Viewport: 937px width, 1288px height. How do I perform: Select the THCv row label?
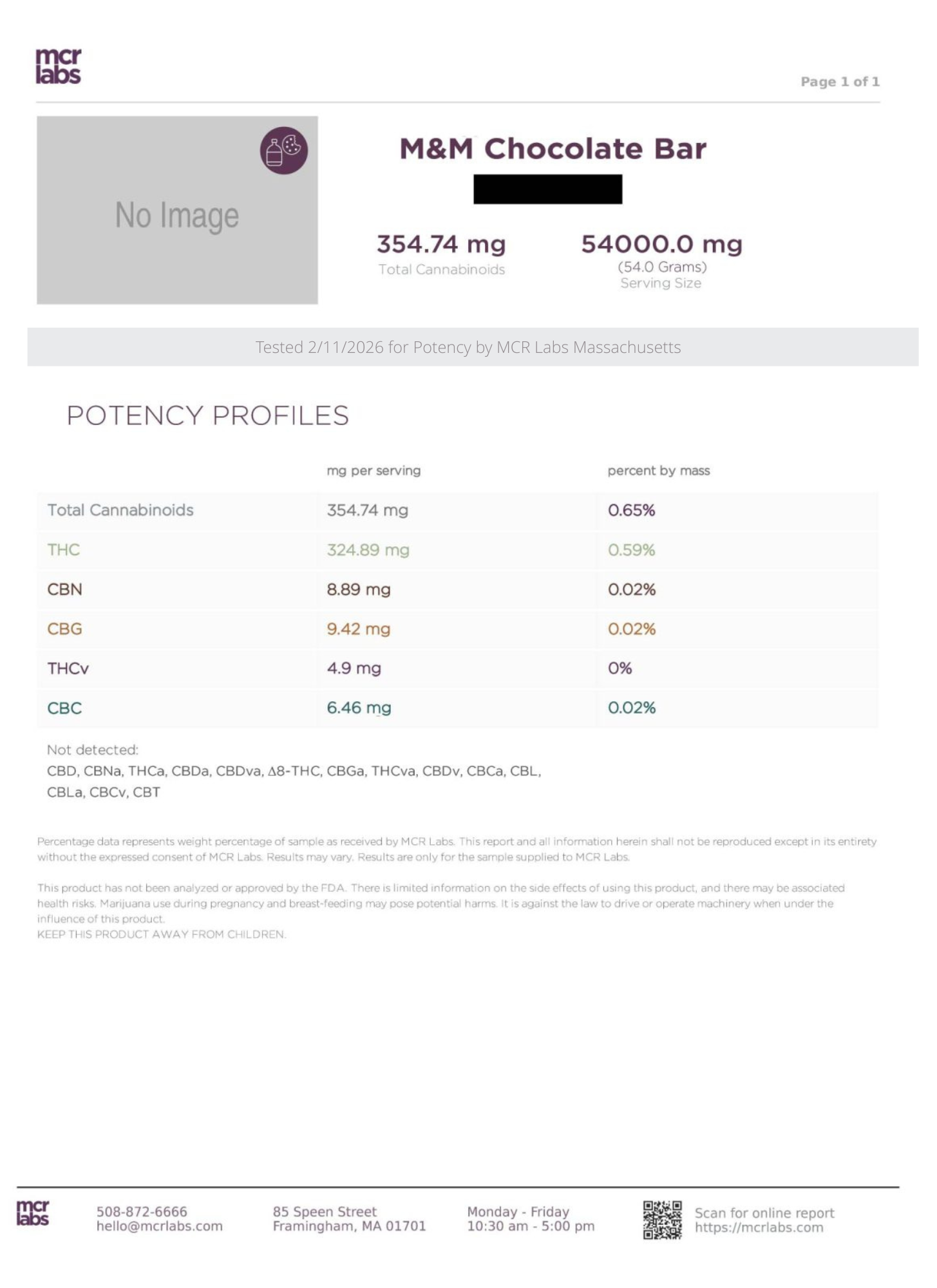tap(68, 668)
